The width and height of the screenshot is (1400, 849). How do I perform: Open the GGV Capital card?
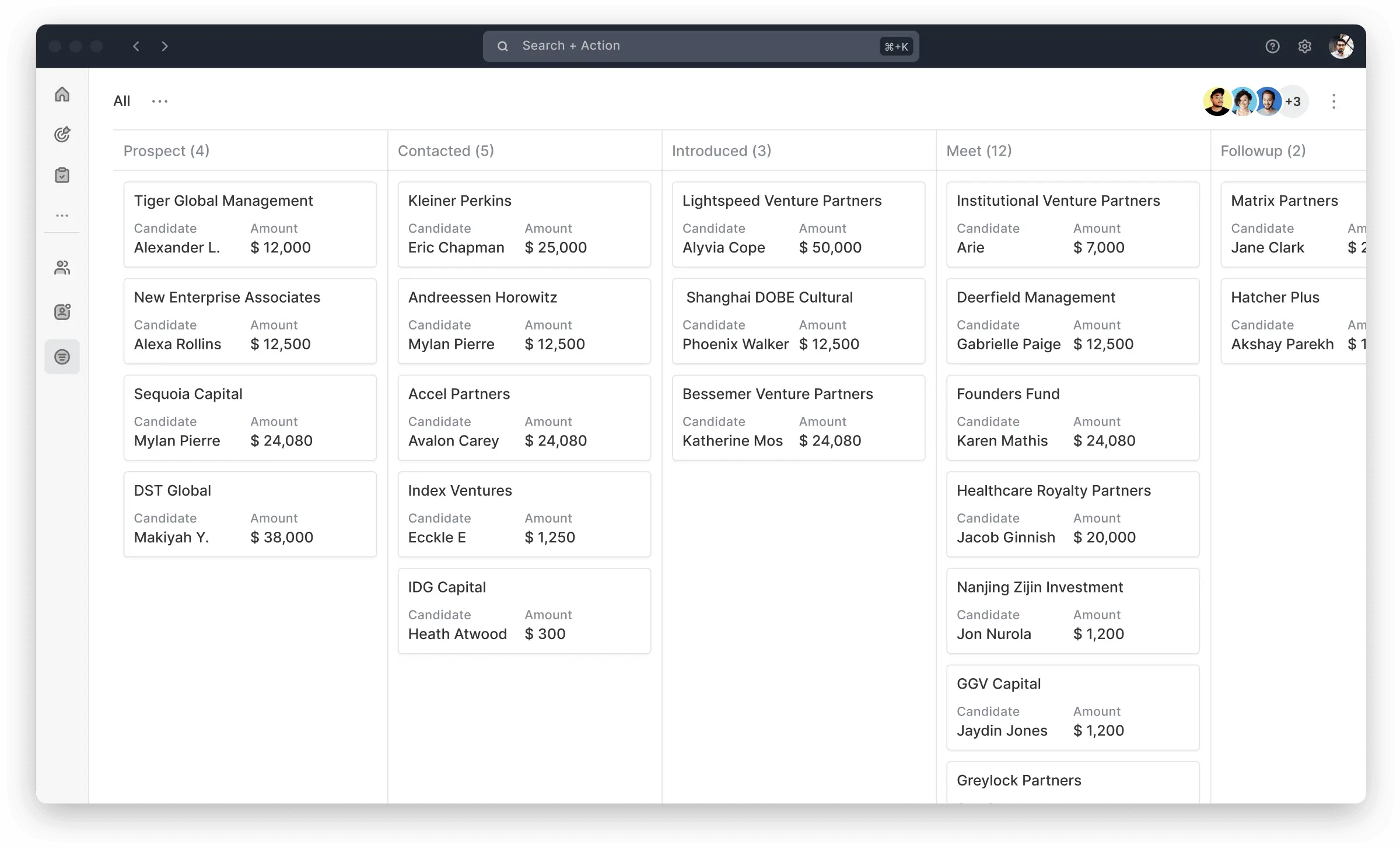coord(1073,707)
